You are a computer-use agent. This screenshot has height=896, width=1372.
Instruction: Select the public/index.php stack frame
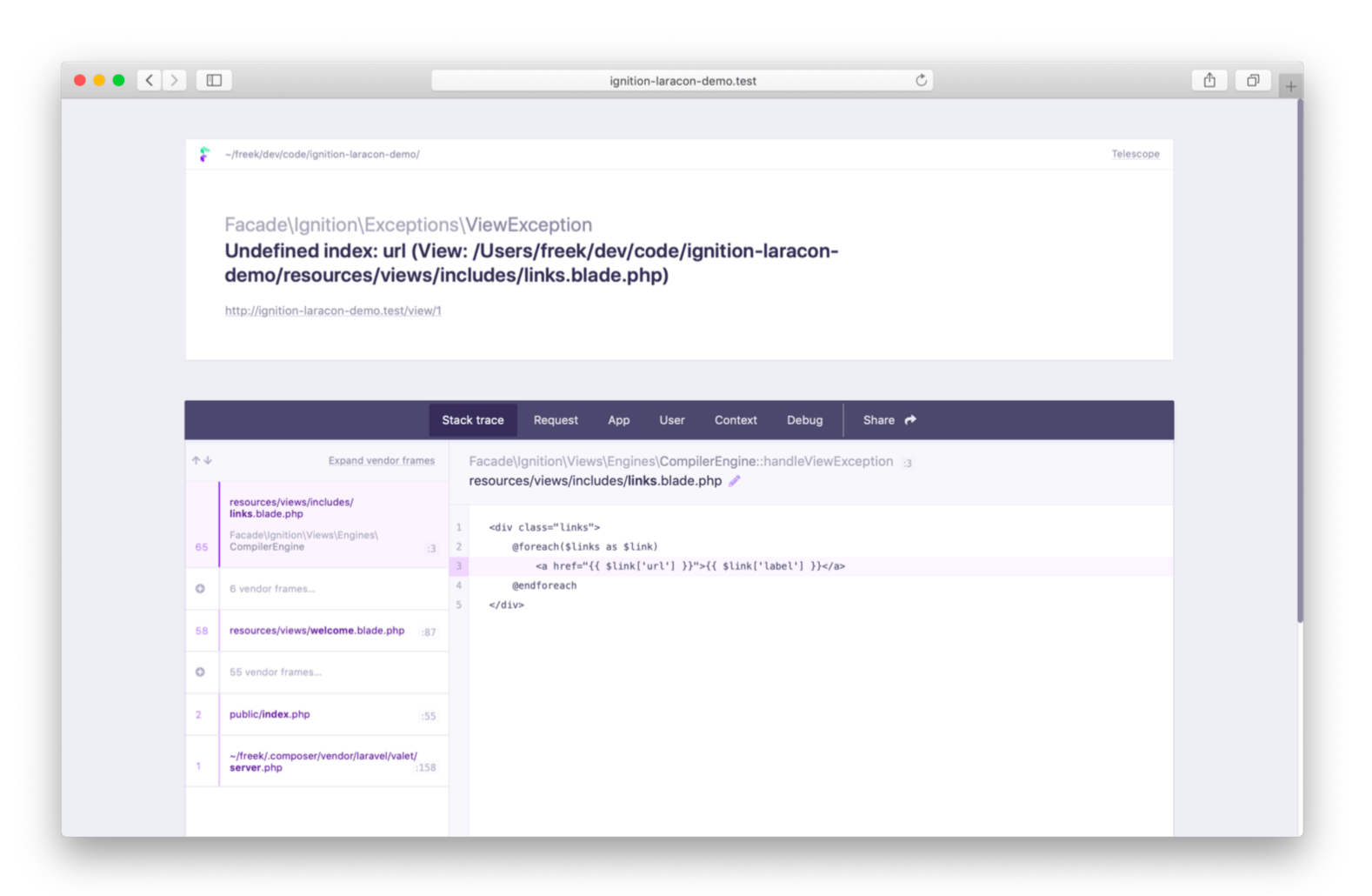tap(316, 714)
